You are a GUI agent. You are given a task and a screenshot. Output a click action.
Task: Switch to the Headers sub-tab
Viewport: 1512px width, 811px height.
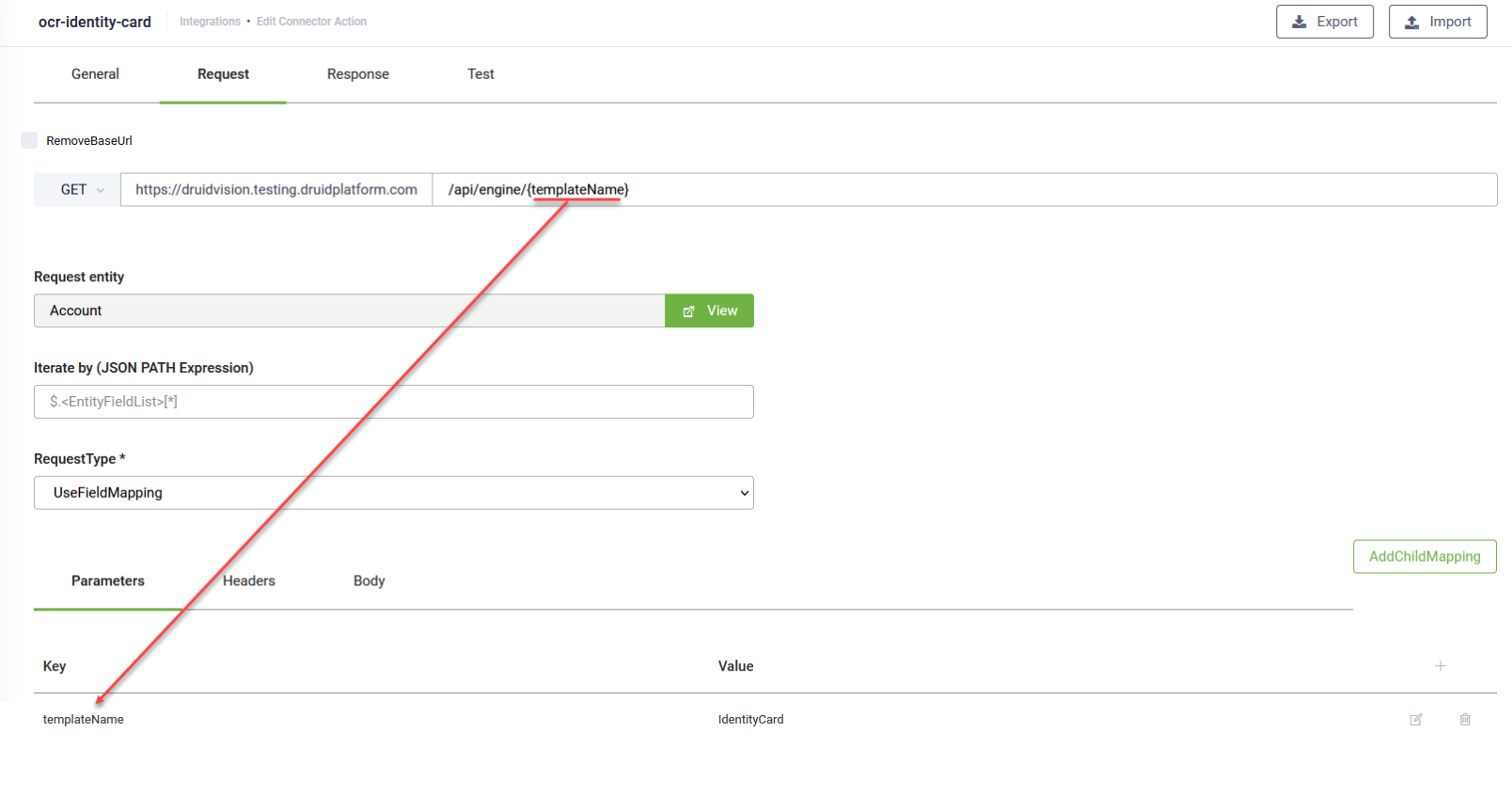point(249,581)
